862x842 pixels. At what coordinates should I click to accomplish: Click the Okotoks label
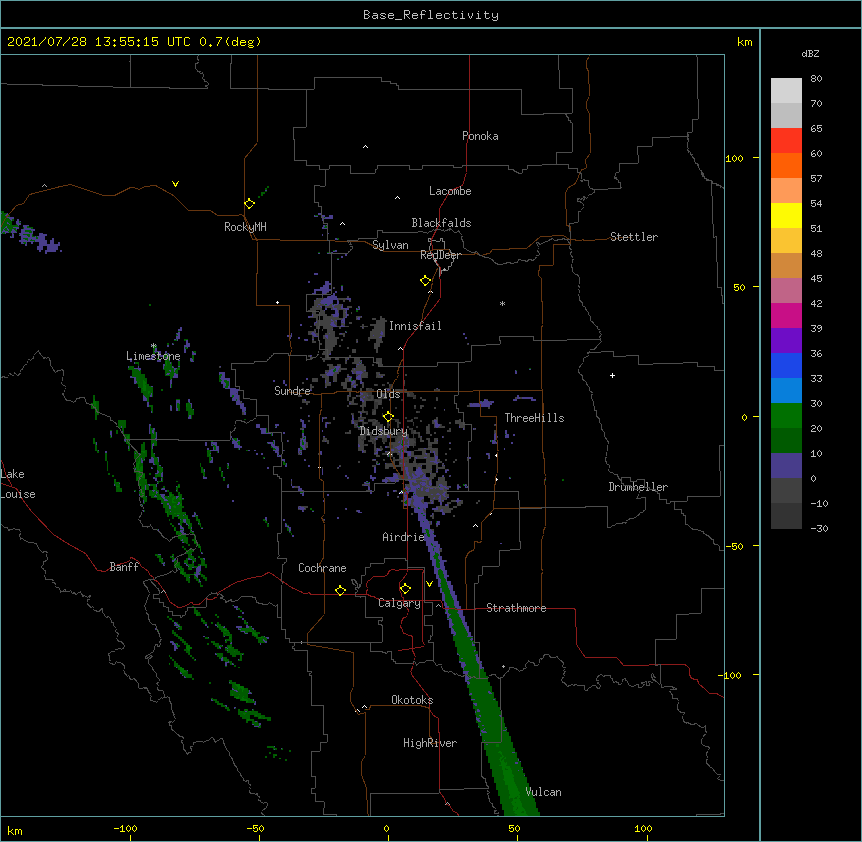(412, 700)
